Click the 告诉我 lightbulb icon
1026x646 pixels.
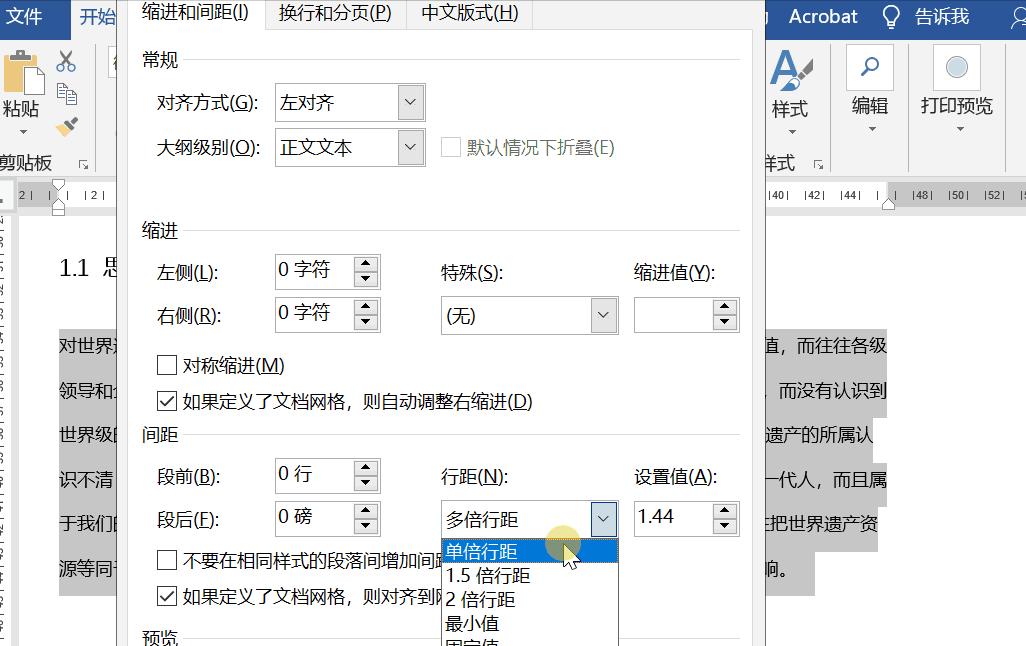(x=889, y=16)
